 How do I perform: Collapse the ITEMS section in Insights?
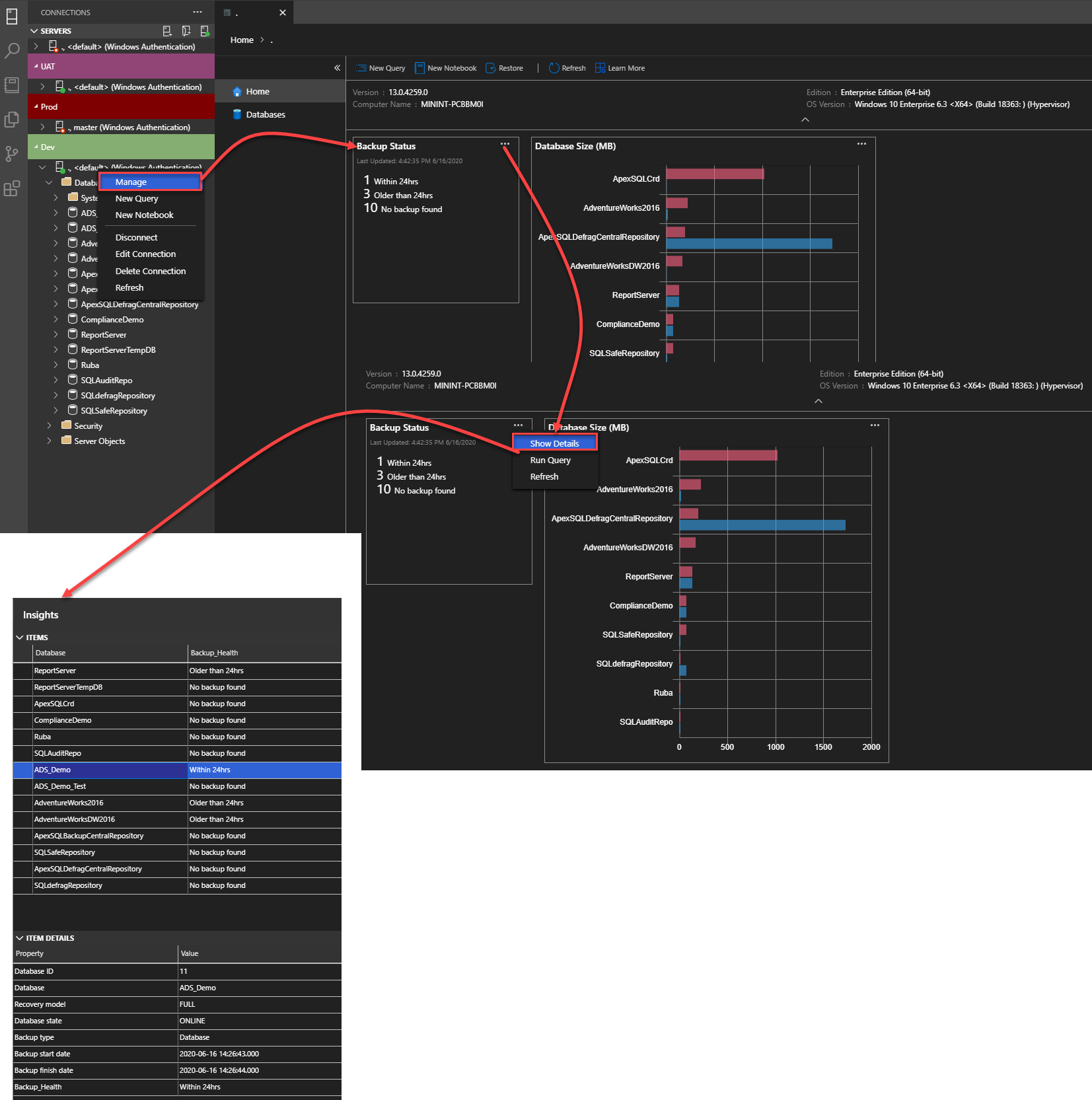20,638
